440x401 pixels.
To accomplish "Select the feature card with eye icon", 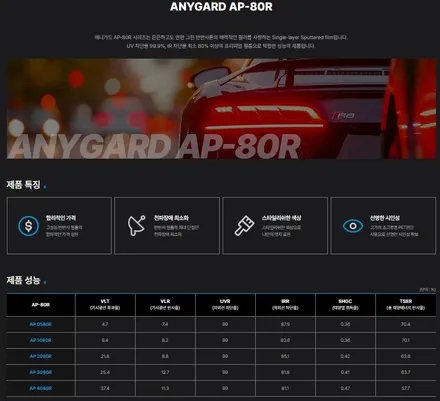I will 383,226.
